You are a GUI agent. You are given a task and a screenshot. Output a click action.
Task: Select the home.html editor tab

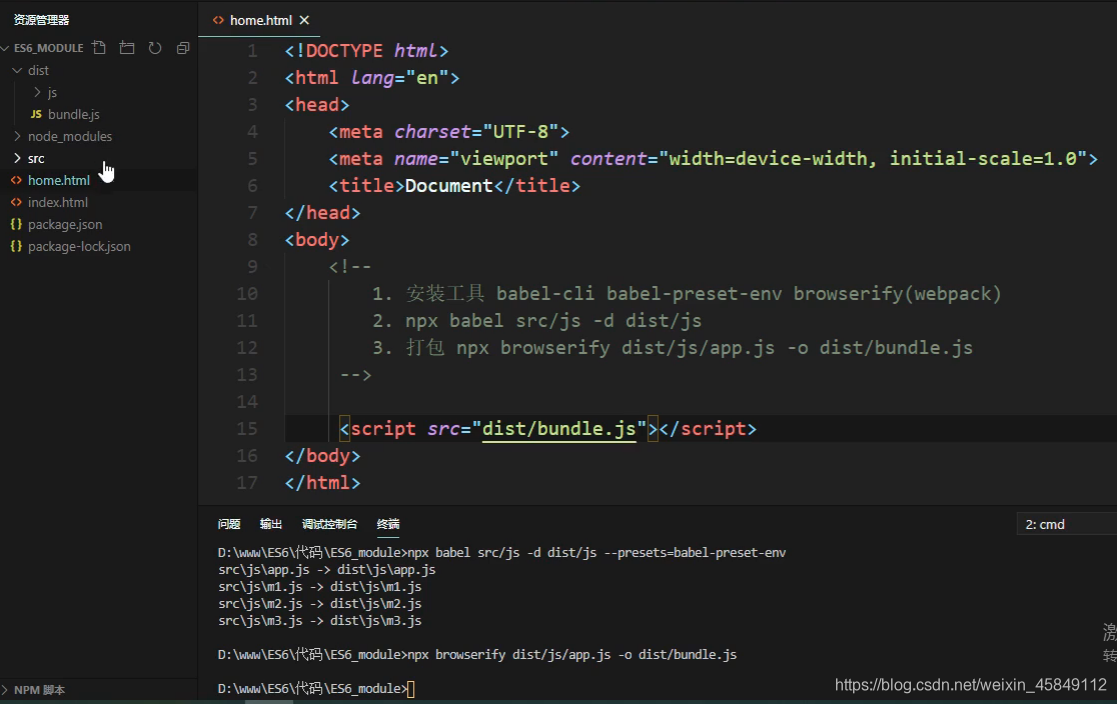coord(261,20)
